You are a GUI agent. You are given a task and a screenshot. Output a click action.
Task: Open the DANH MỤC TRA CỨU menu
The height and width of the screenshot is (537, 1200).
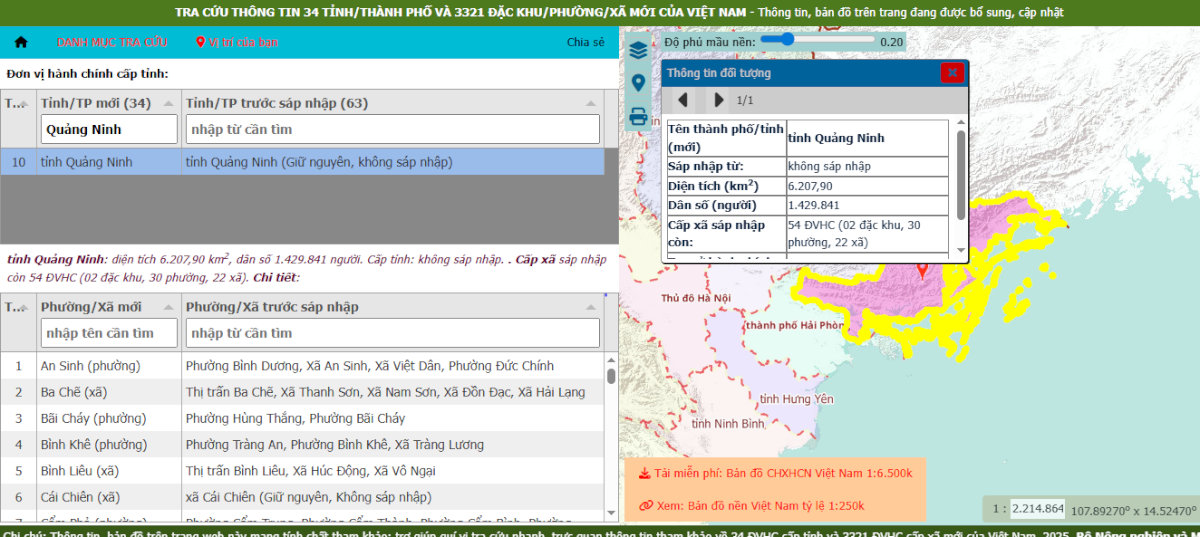112,42
